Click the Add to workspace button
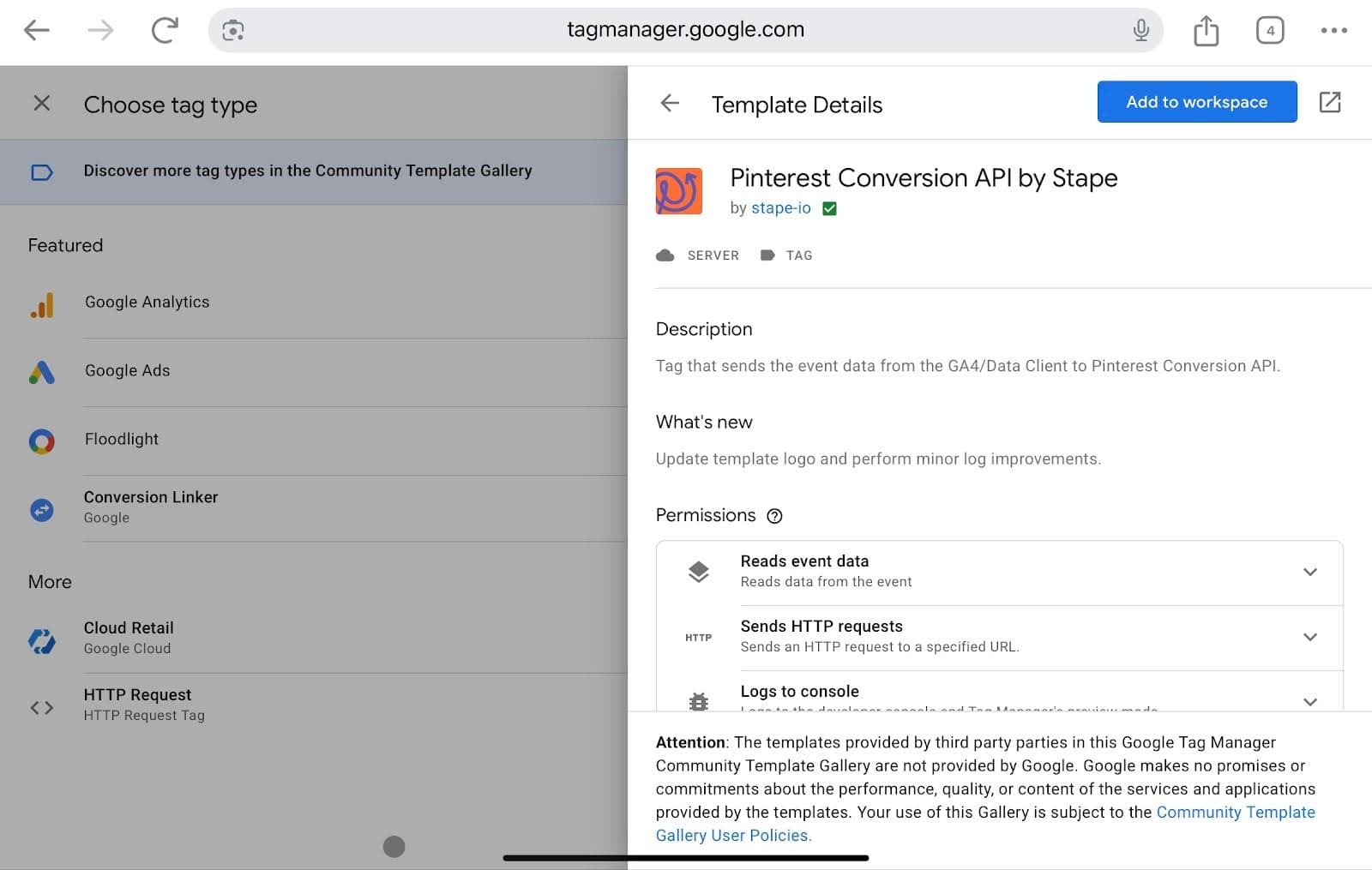 [1196, 101]
